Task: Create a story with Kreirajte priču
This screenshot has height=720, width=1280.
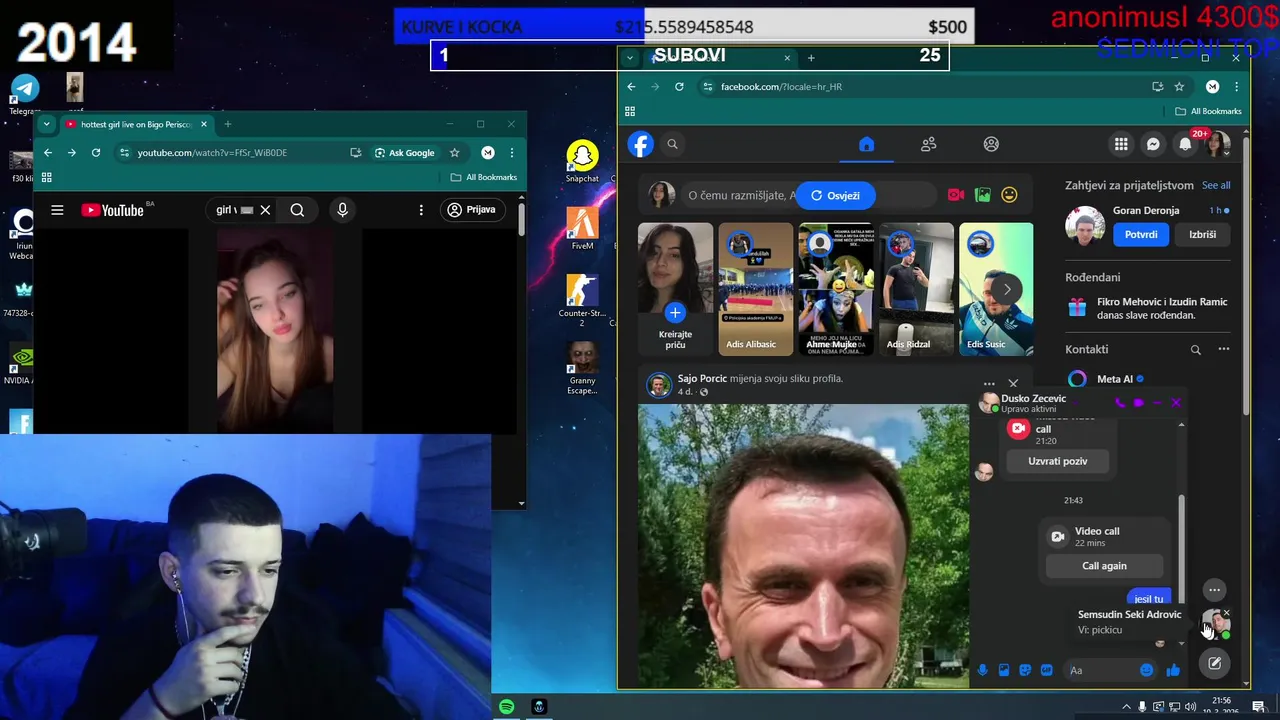Action: click(675, 289)
